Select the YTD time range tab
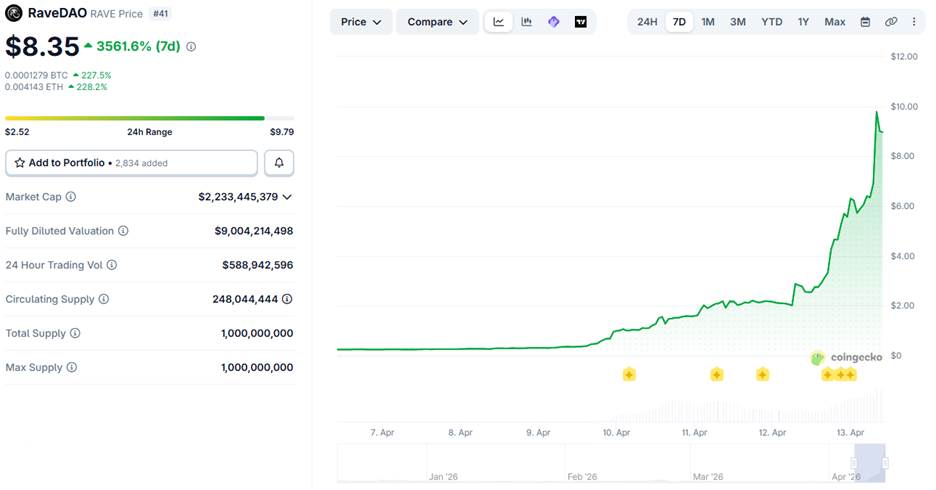The width and height of the screenshot is (936, 490). [771, 22]
